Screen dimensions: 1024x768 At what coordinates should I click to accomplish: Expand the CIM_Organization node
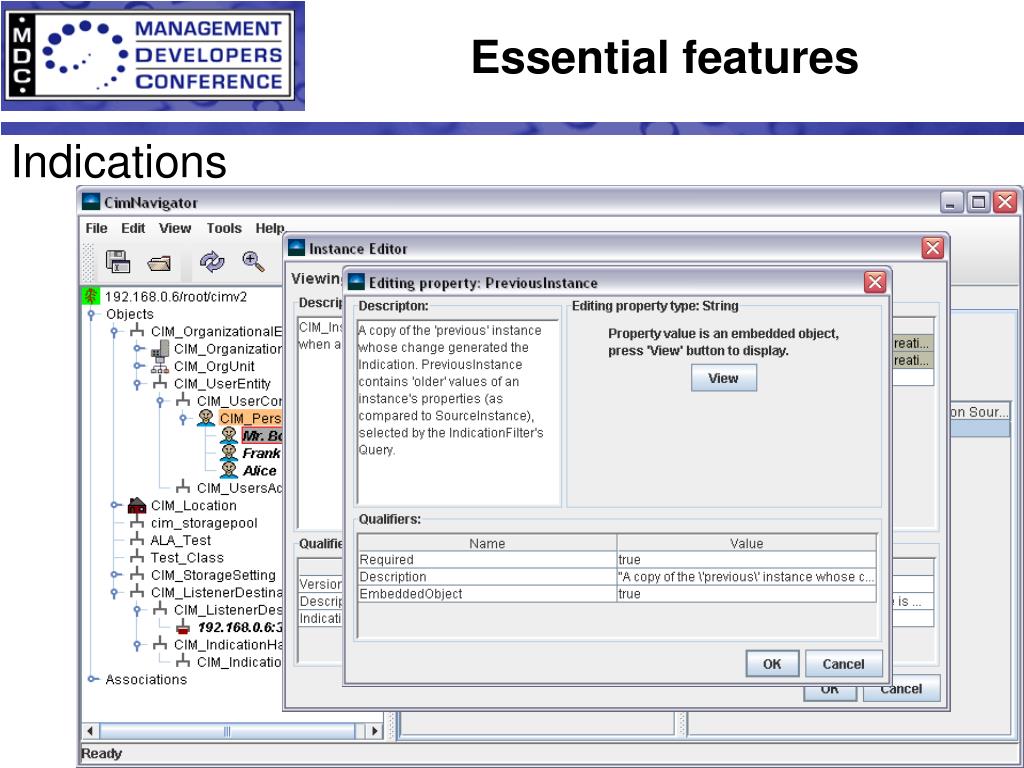coord(138,349)
